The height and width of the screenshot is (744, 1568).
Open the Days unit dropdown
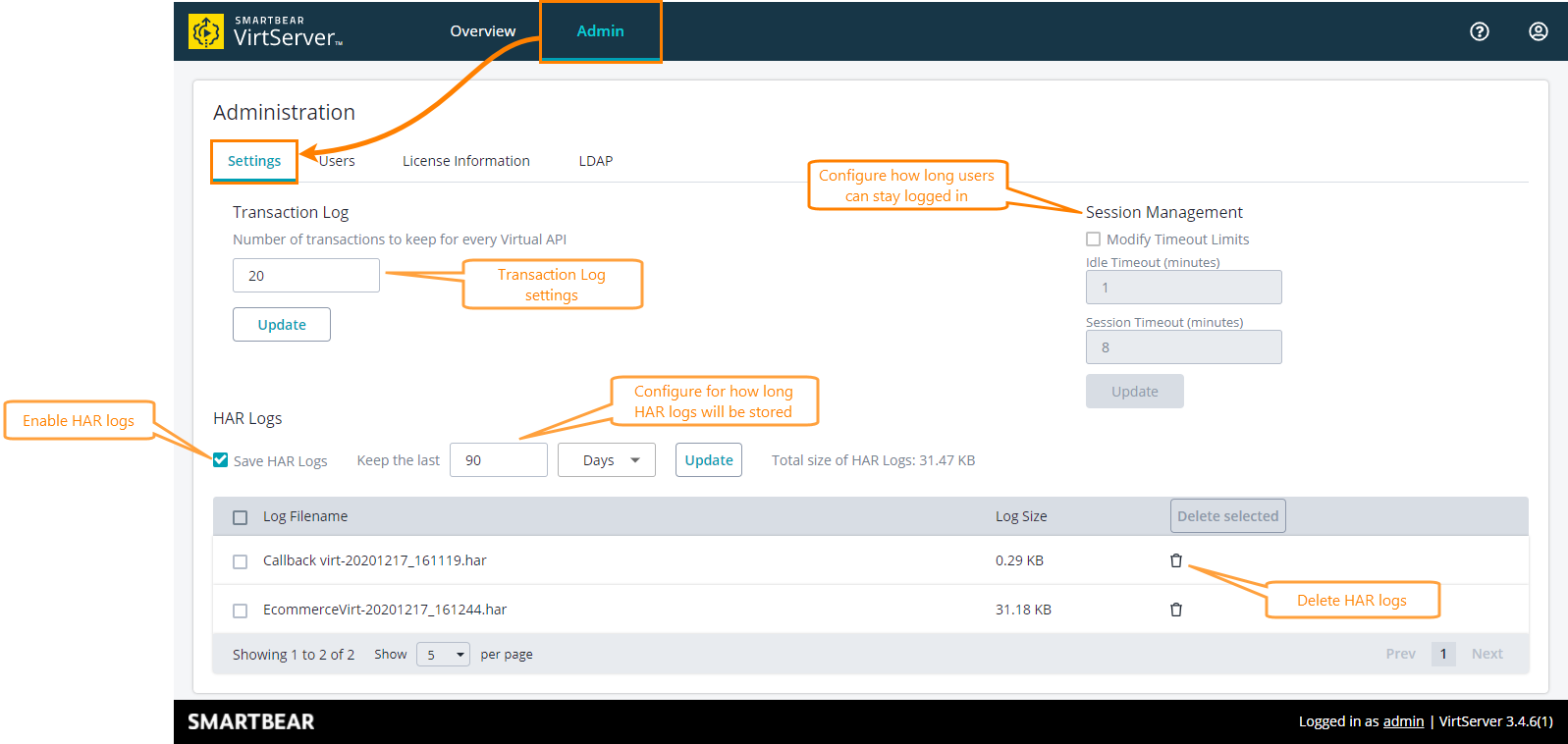click(607, 460)
